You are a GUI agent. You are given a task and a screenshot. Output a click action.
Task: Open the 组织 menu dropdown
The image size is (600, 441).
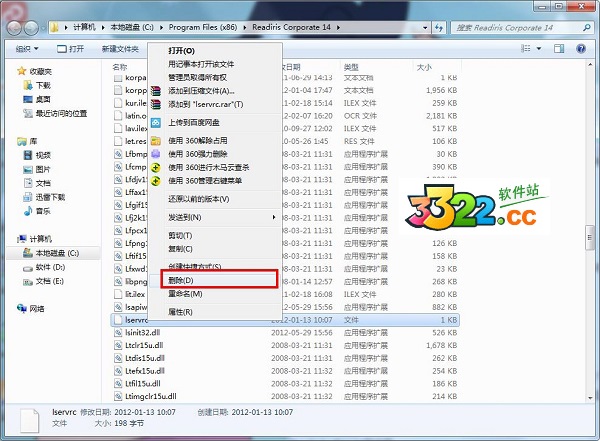(27, 49)
